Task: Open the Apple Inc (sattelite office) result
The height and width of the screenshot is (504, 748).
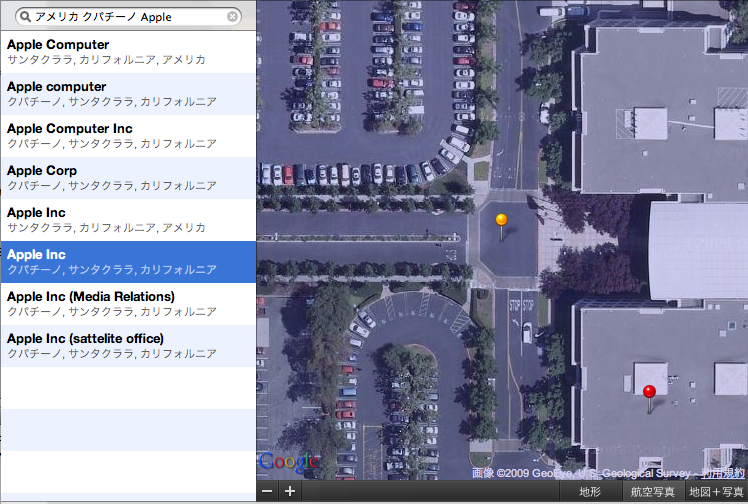Action: pos(128,346)
